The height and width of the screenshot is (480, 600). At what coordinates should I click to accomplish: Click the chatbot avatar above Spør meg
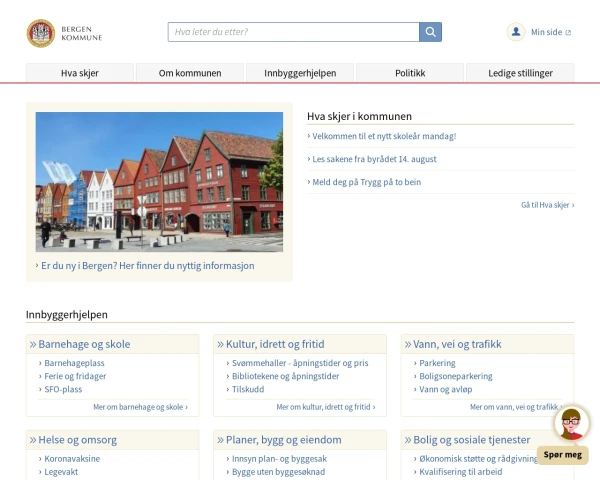tap(572, 424)
